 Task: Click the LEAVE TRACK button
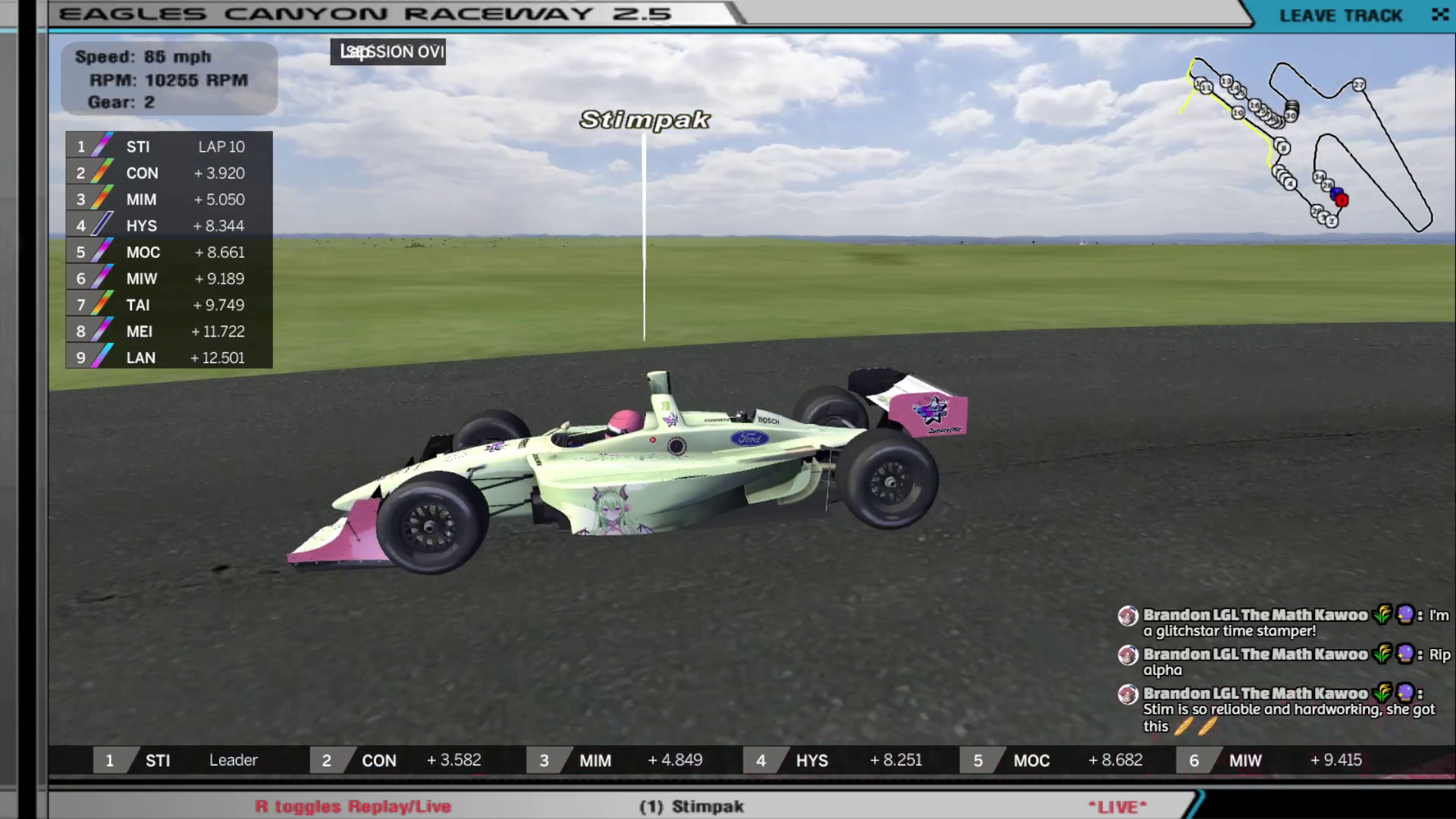(1340, 15)
